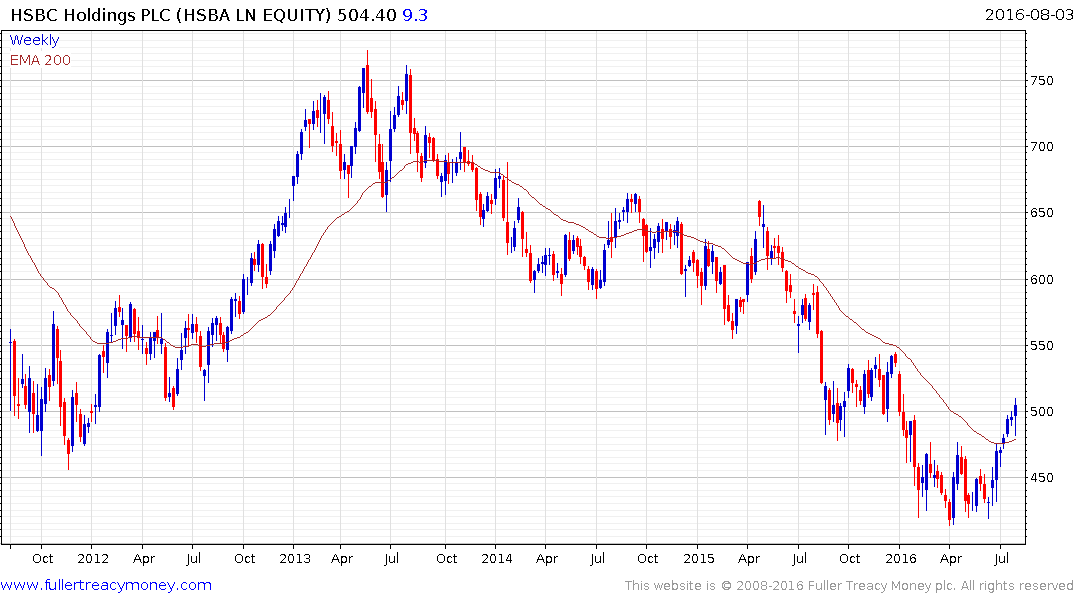This screenshot has height=600, width=1075.
Task: Select the 500 price axis label
Action: (x=1041, y=412)
